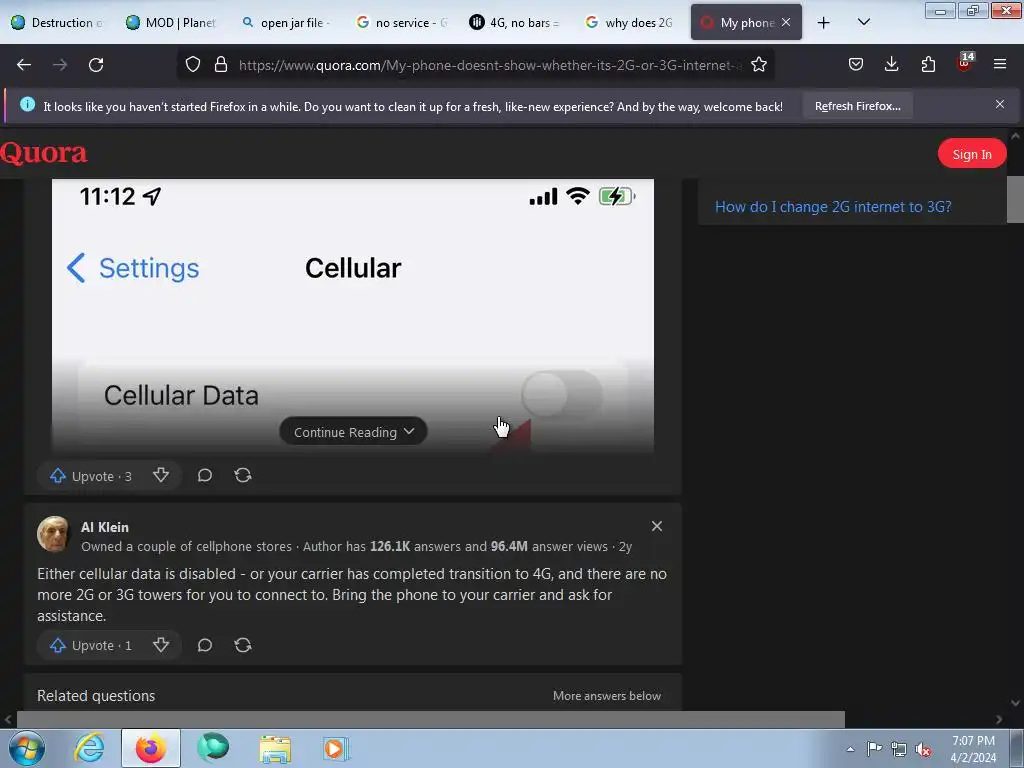1024x768 pixels.
Task: Open the taskbar clock showing 7:07 PM
Action: pyautogui.click(x=973, y=749)
